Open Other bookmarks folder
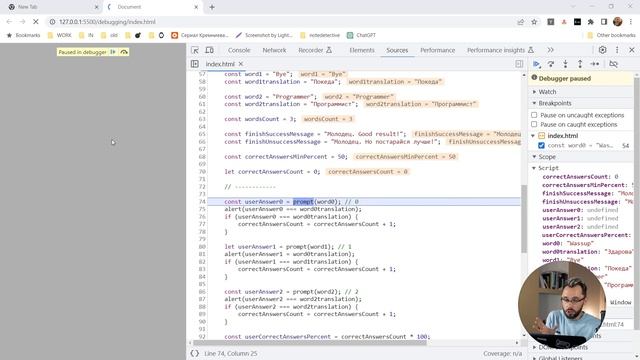 [611, 36]
